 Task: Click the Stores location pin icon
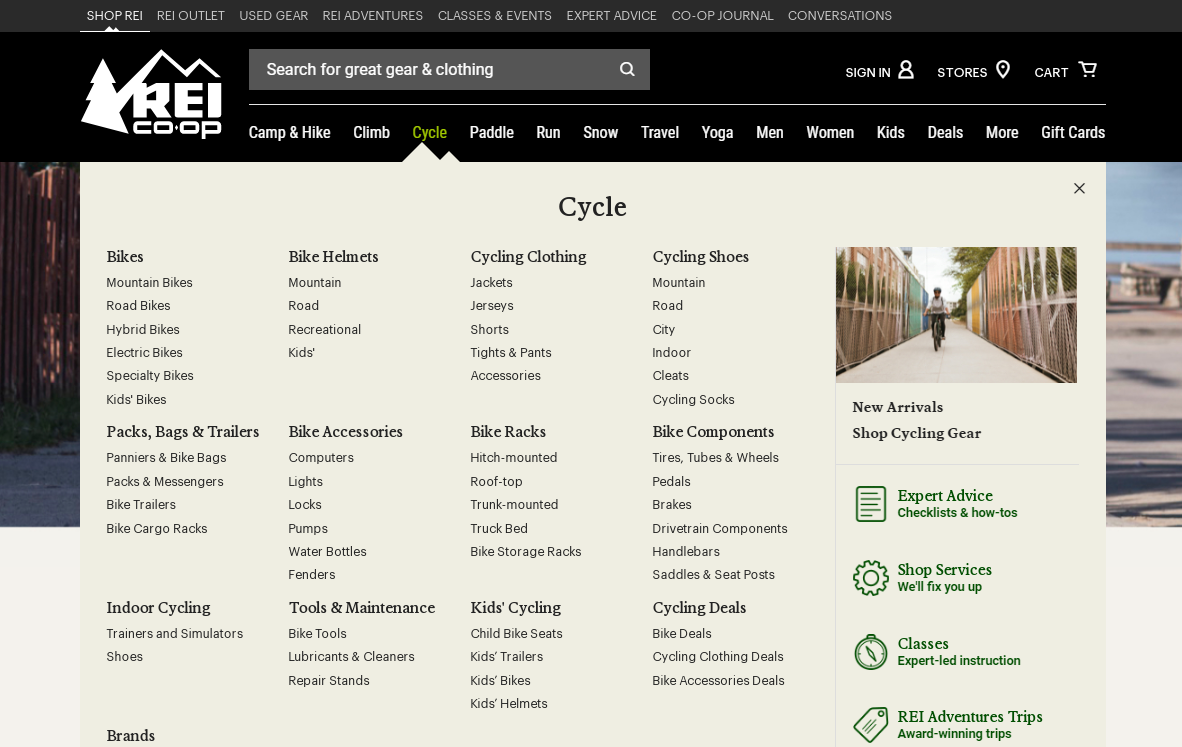[1002, 70]
